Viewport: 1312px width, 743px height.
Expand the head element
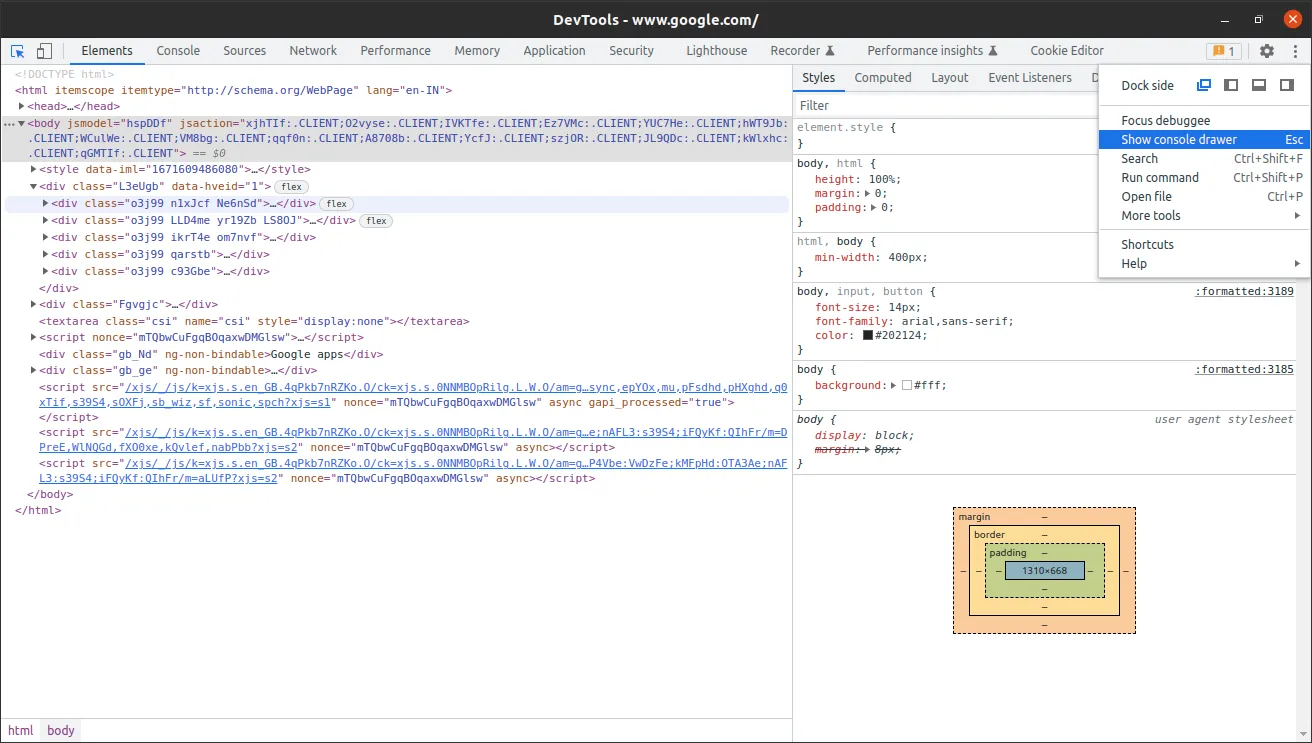tap(22, 106)
